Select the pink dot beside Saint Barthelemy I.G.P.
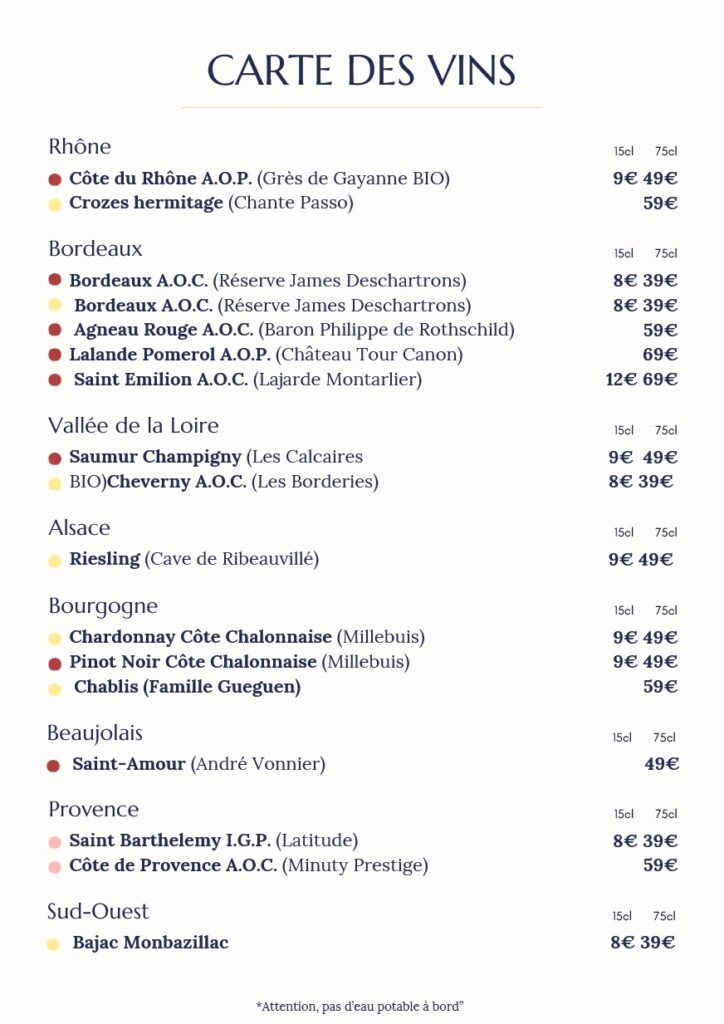This screenshot has width=724, height=1024. click(x=55, y=842)
